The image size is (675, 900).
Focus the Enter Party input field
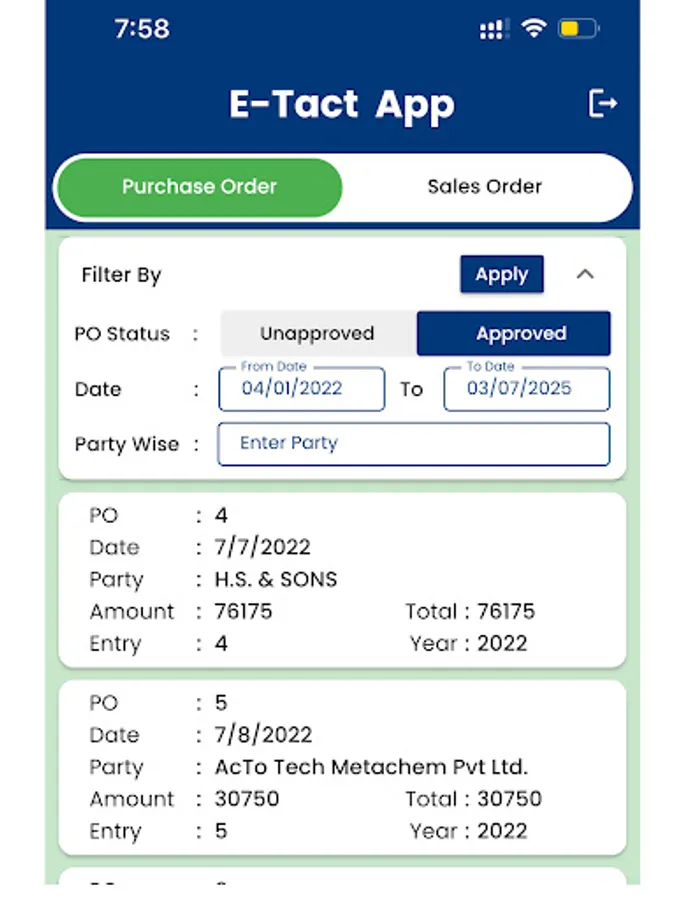(413, 444)
